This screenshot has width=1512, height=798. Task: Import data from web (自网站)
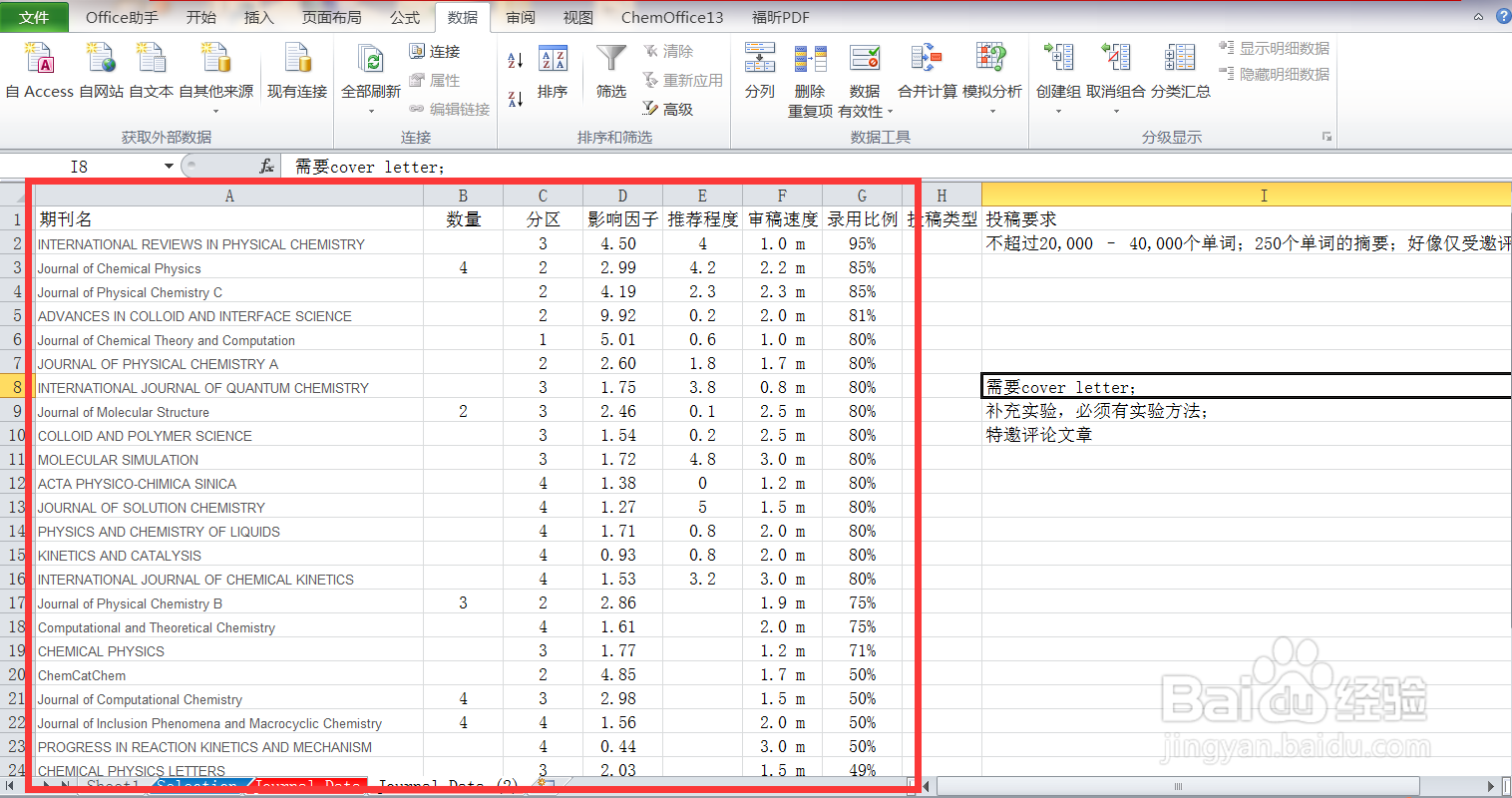pos(101,72)
